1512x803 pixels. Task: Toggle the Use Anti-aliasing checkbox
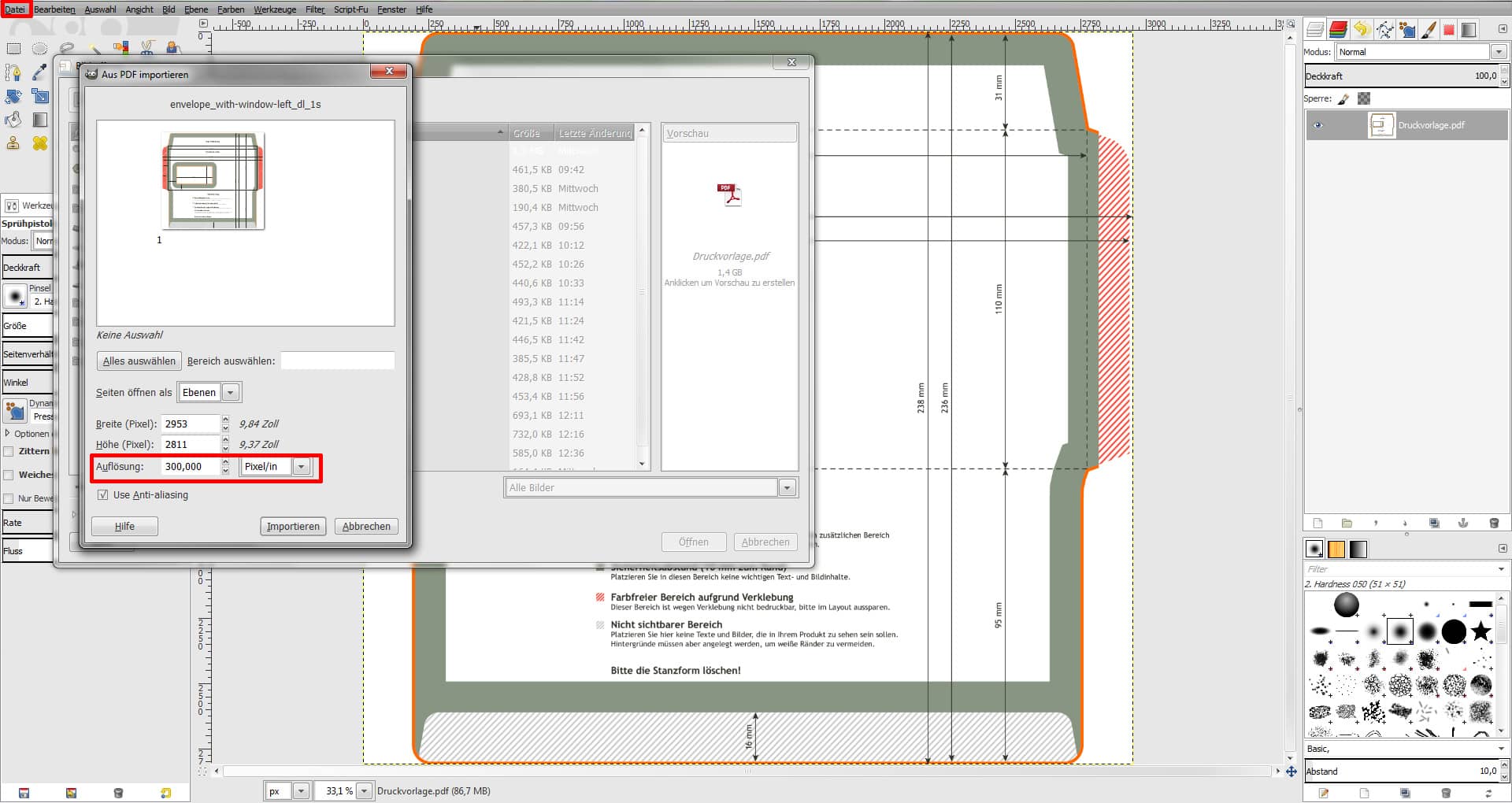(102, 495)
